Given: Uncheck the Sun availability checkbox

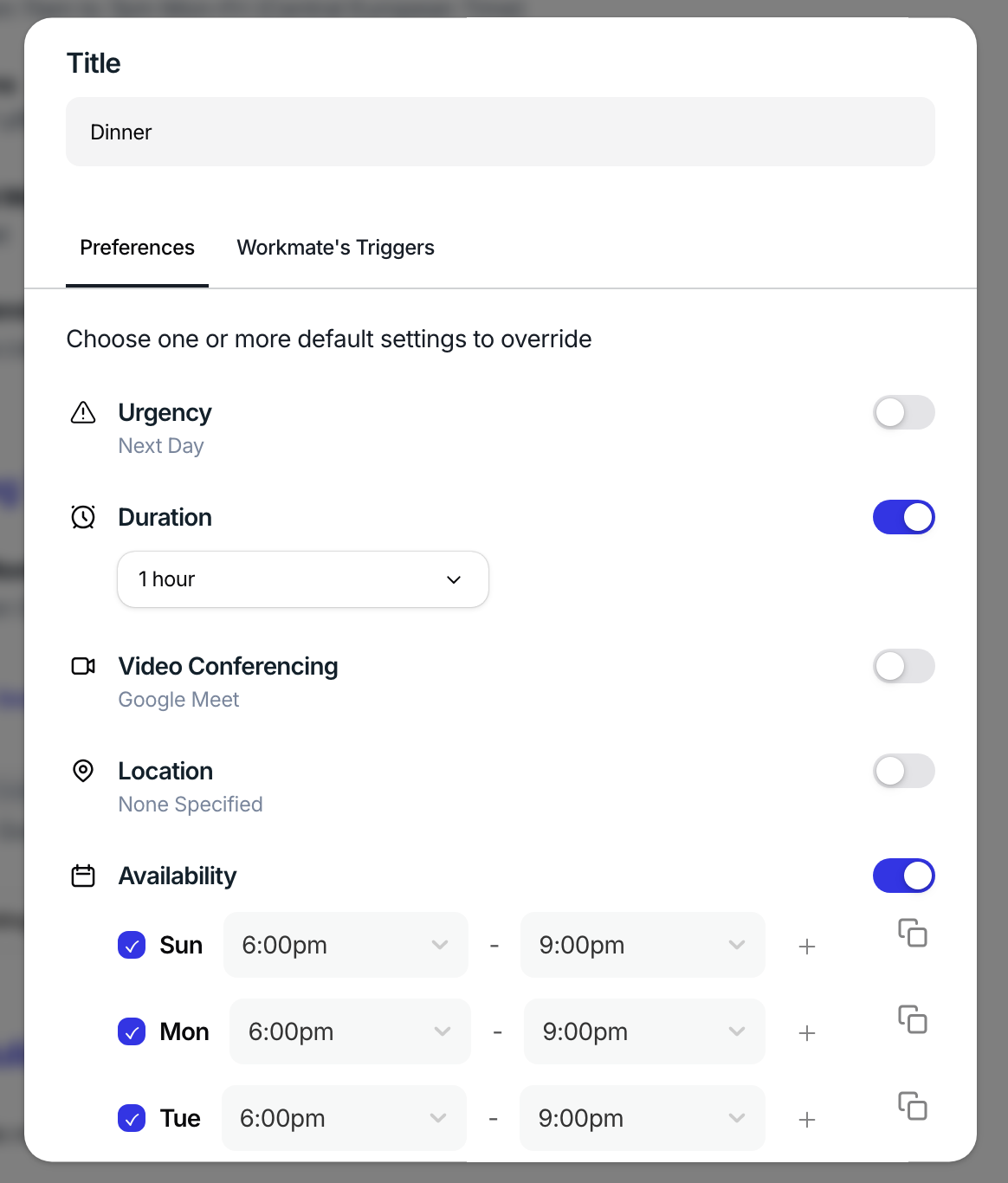Looking at the screenshot, I should pos(132,945).
